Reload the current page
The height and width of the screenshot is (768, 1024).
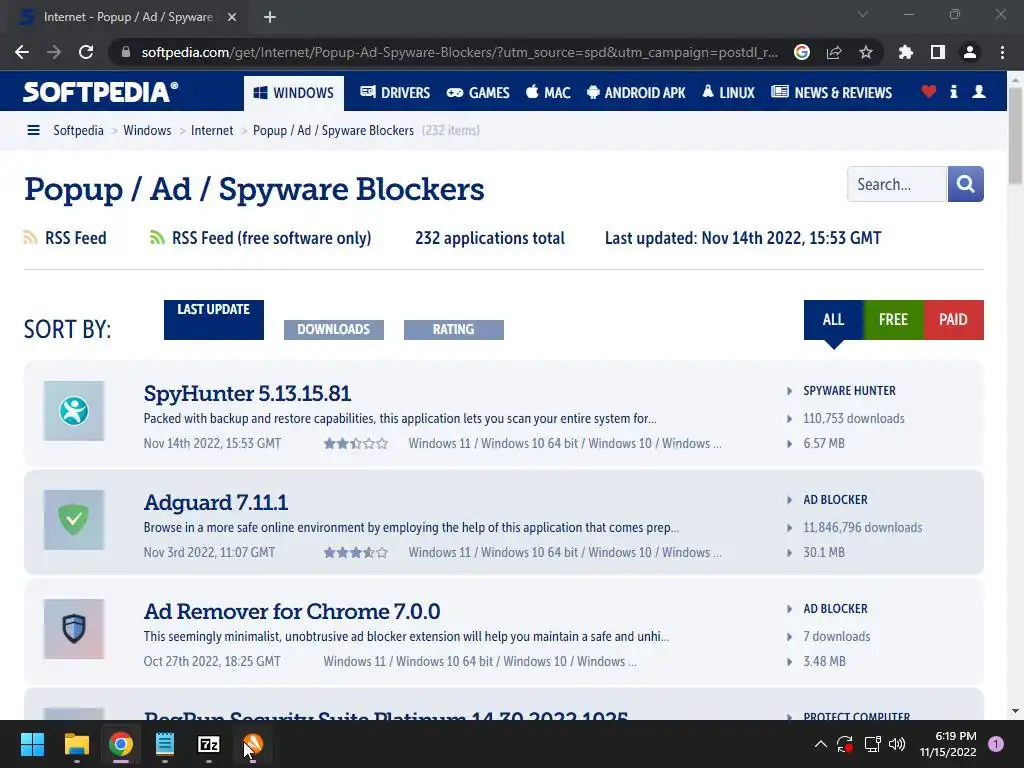[x=86, y=52]
